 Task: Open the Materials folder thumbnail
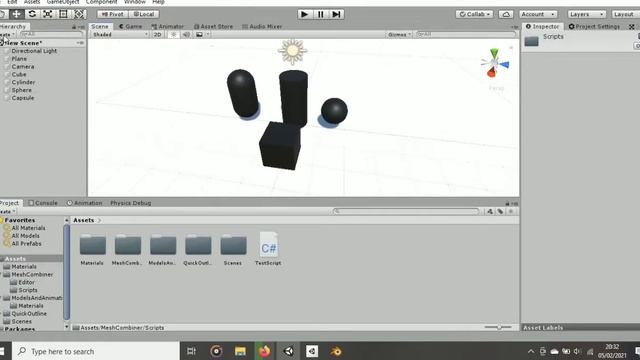pyautogui.click(x=93, y=245)
